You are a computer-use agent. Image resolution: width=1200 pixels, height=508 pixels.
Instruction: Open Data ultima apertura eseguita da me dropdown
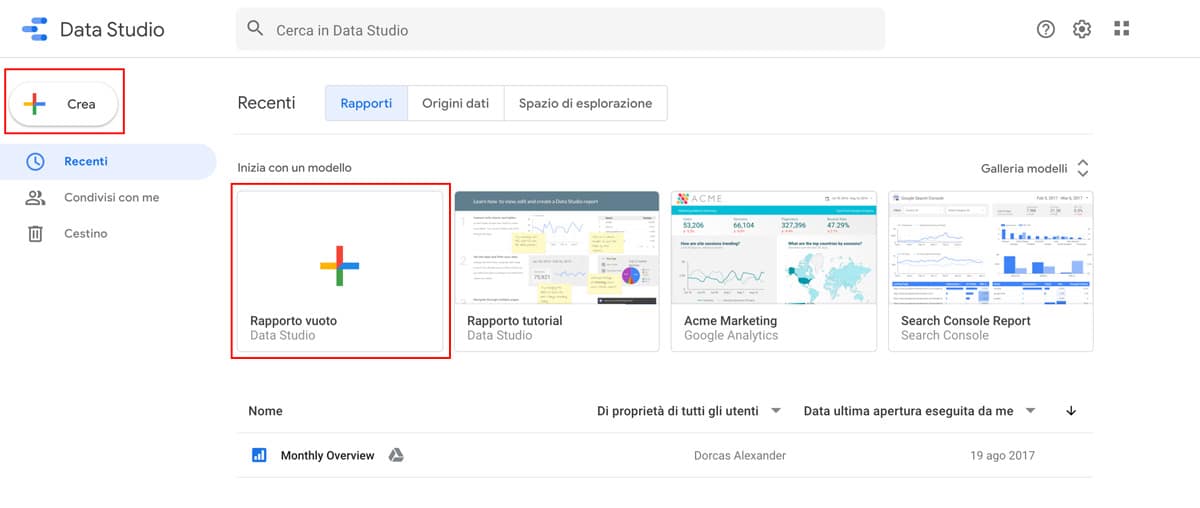920,411
